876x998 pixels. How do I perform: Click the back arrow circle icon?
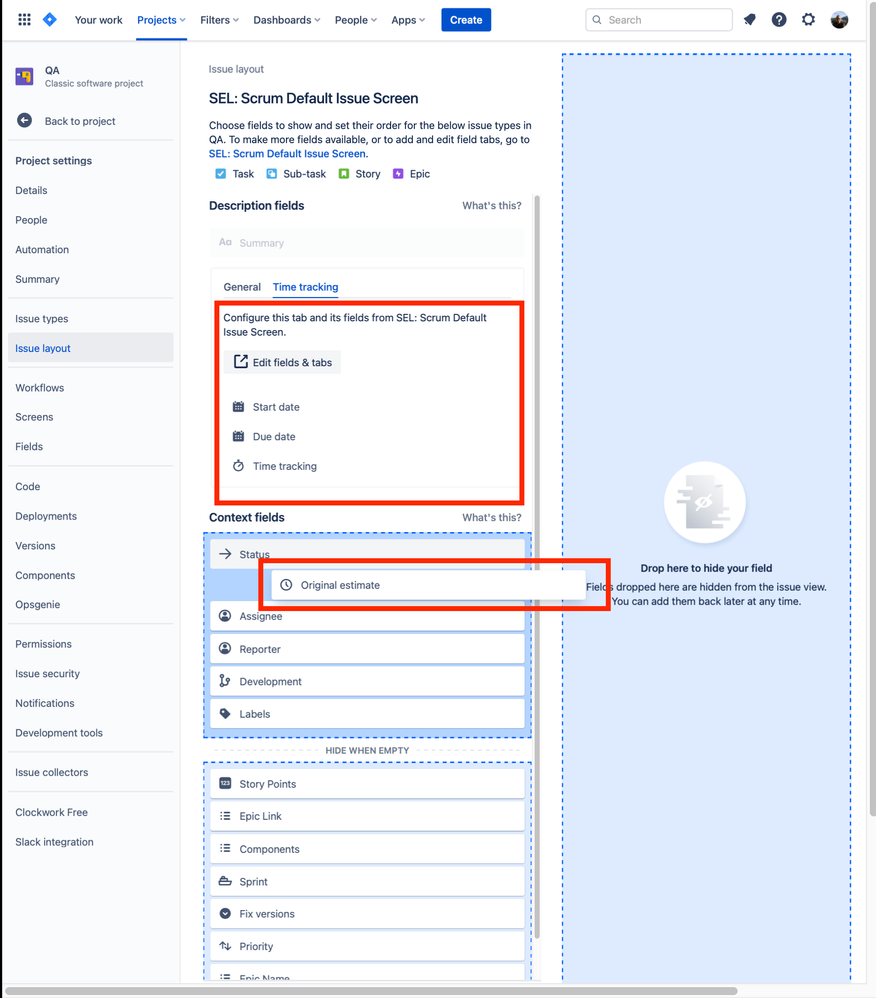(x=24, y=120)
